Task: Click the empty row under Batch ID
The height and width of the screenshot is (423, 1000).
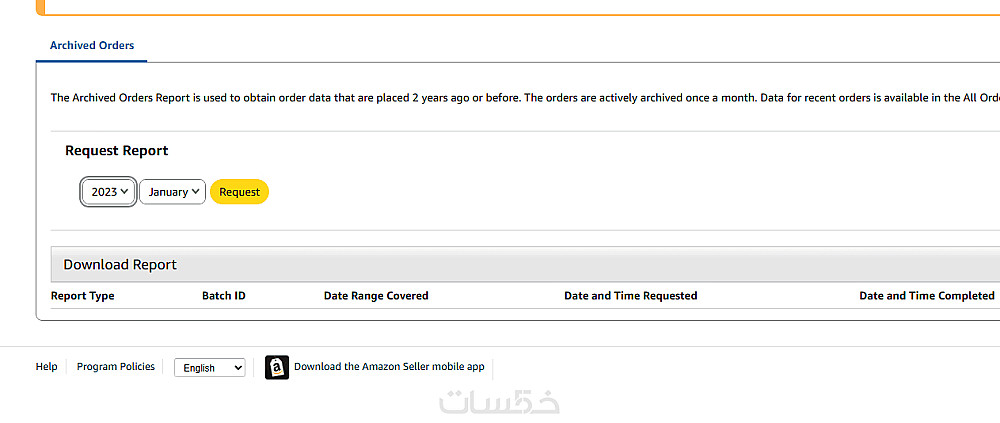Action: click(x=224, y=314)
